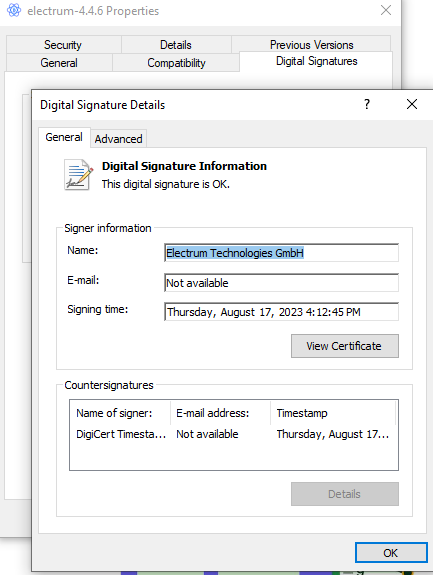Click the question mark help button

367,105
